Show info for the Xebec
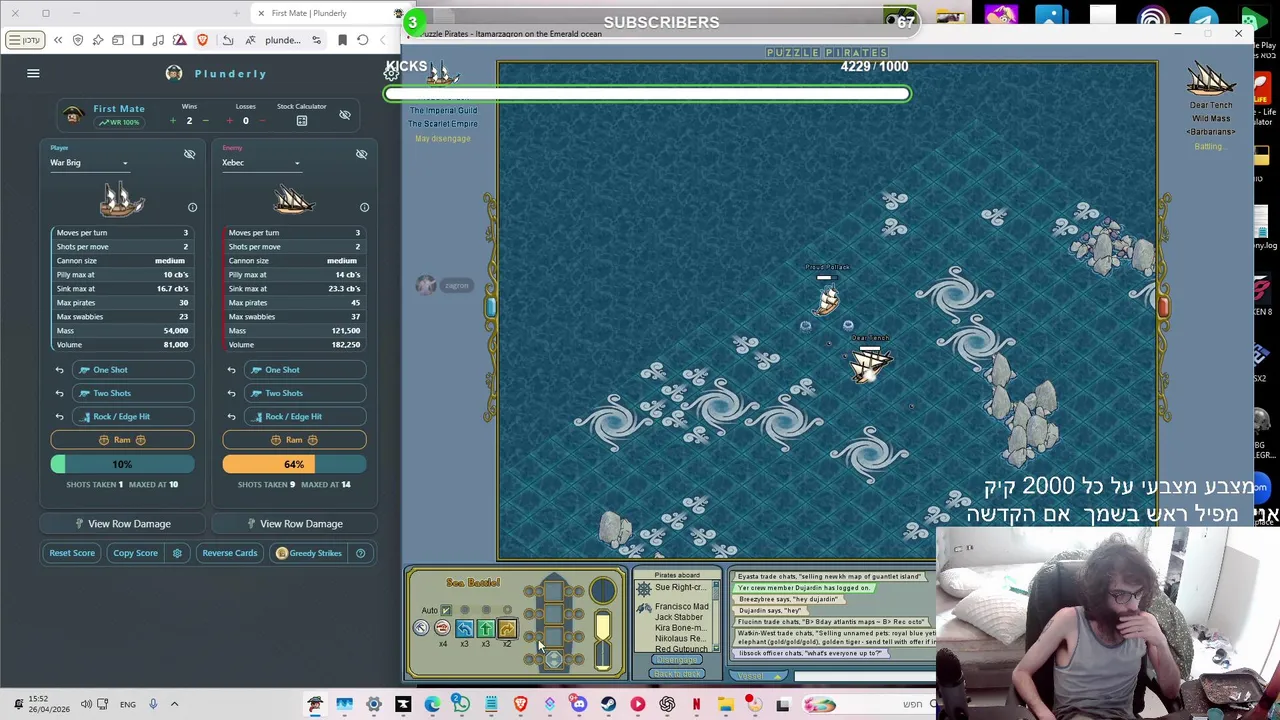Viewport: 1280px width, 720px height. click(364, 207)
